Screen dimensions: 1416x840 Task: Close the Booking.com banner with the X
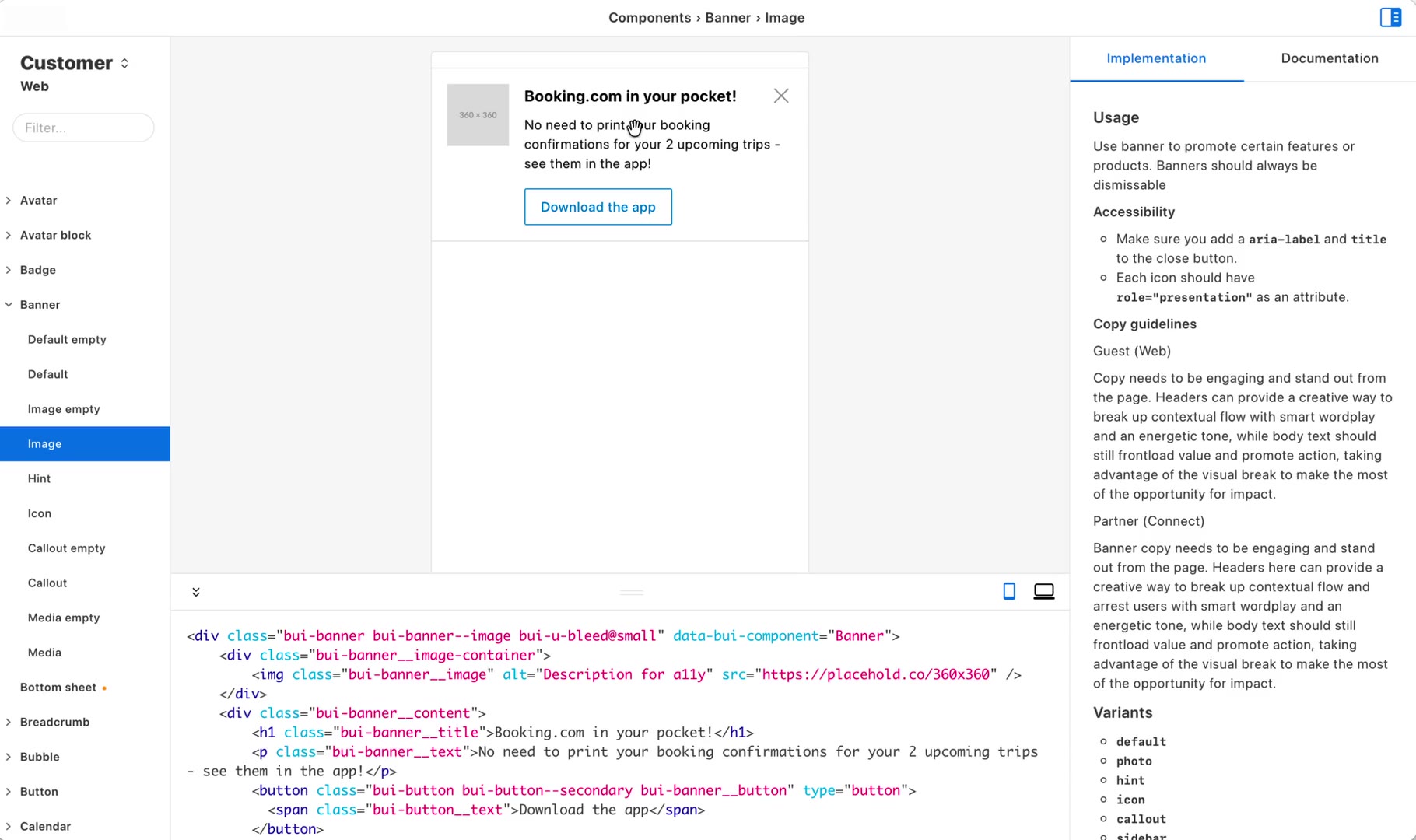click(781, 96)
